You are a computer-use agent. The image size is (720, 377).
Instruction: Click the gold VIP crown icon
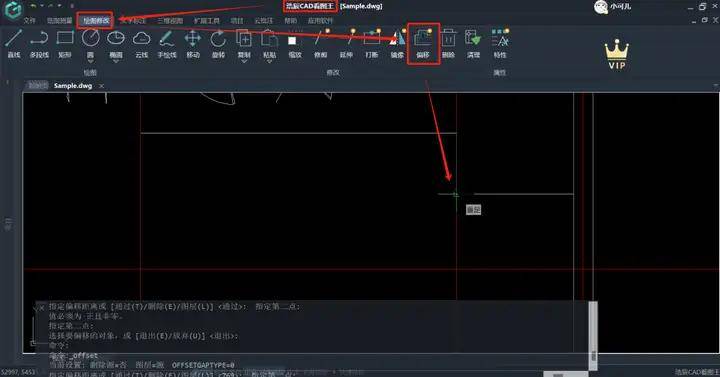(617, 54)
